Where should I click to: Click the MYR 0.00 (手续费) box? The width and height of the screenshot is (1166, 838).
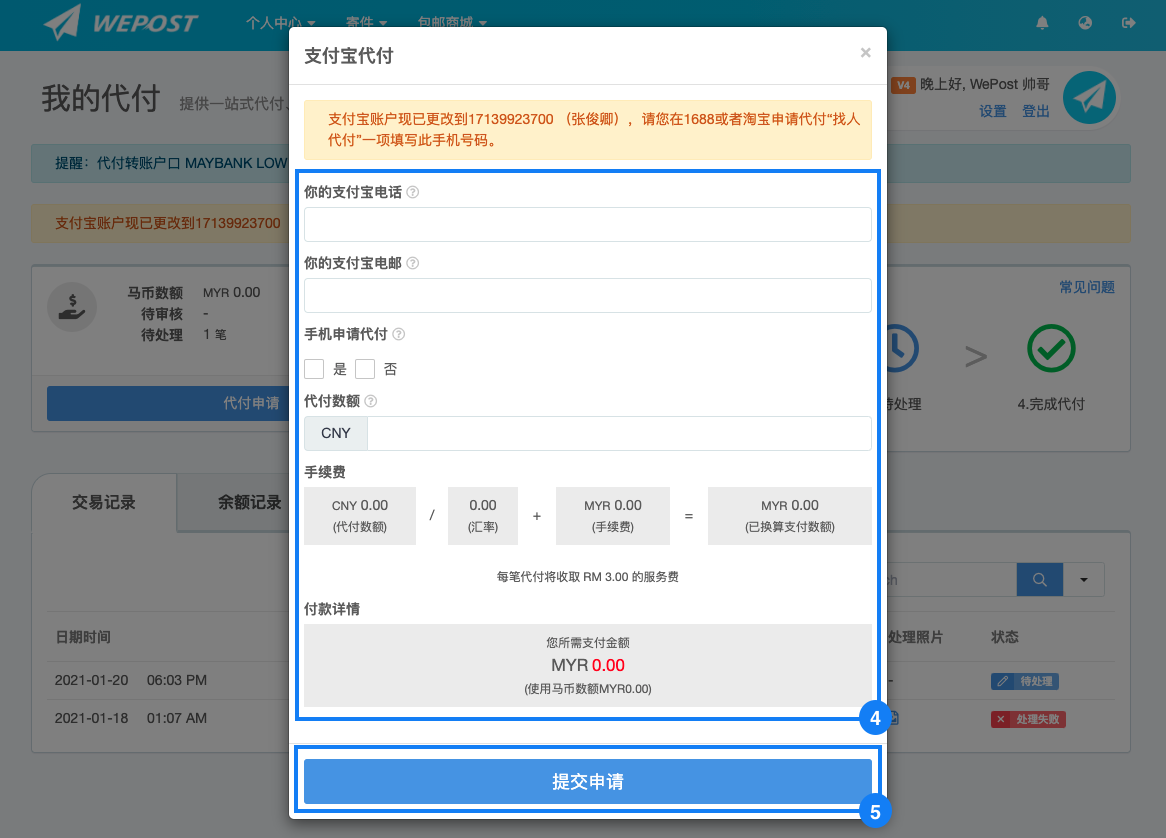coord(613,516)
